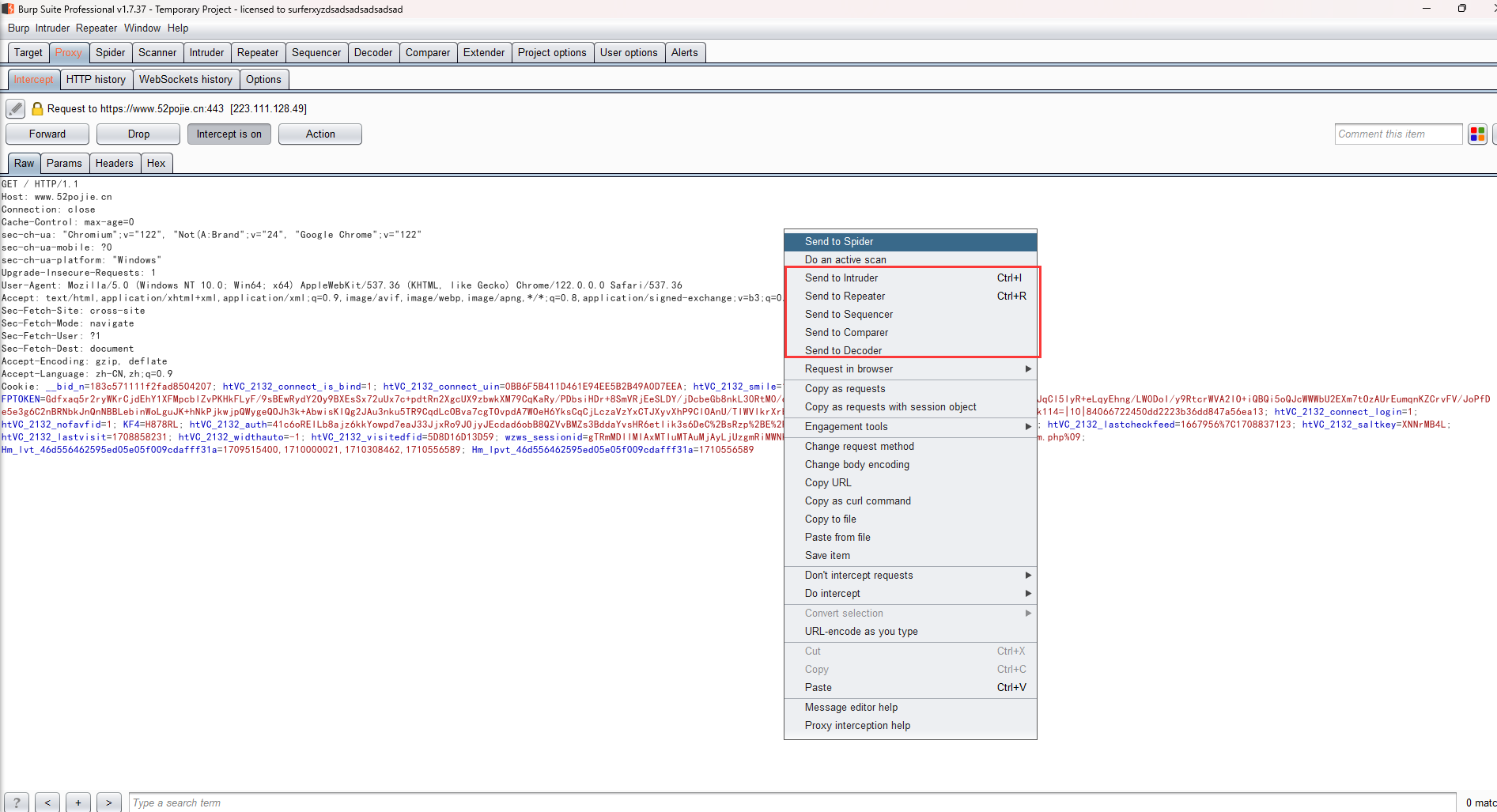Switch to the Target tab
The image size is (1497, 812).
(x=28, y=53)
